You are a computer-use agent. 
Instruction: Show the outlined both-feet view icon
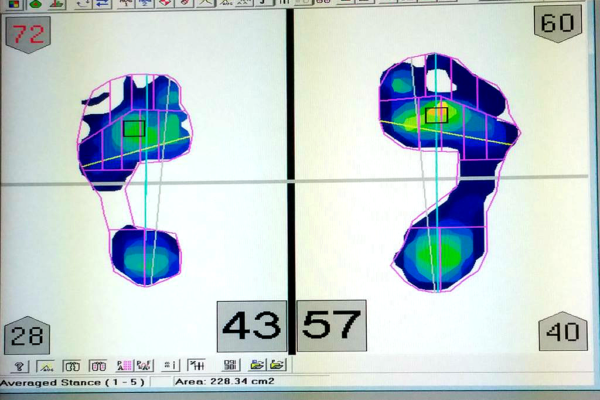(x=72, y=366)
